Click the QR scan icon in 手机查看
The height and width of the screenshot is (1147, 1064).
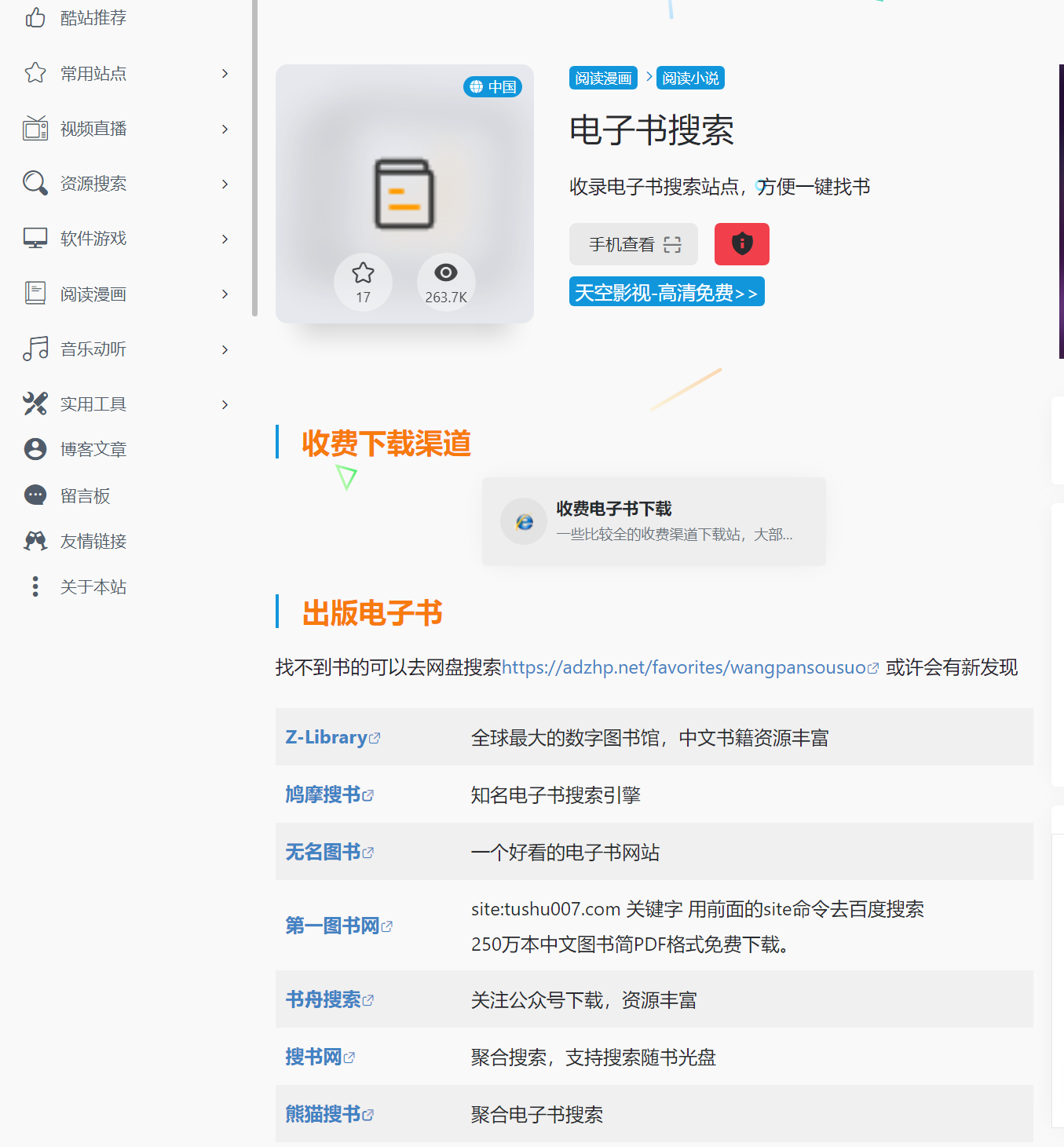(x=672, y=245)
